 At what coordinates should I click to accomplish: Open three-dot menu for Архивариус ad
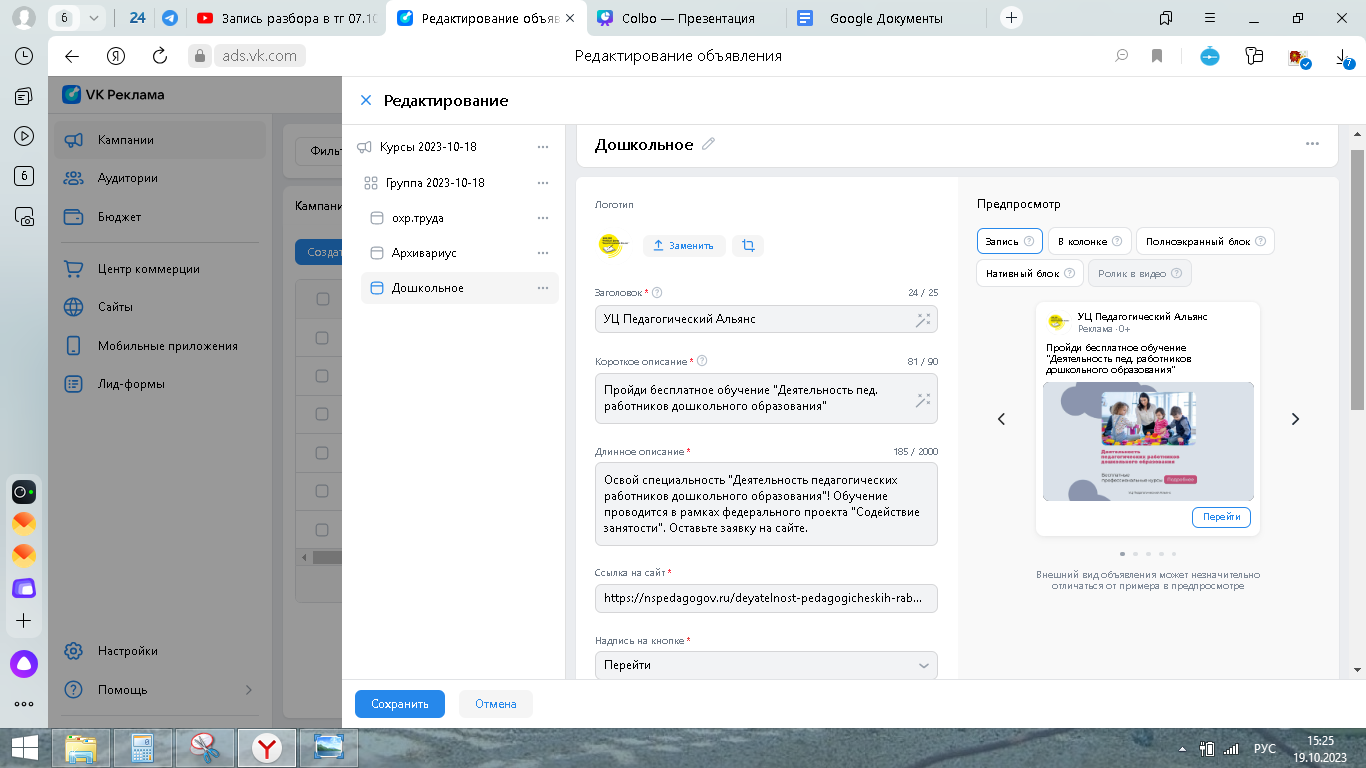pos(543,253)
